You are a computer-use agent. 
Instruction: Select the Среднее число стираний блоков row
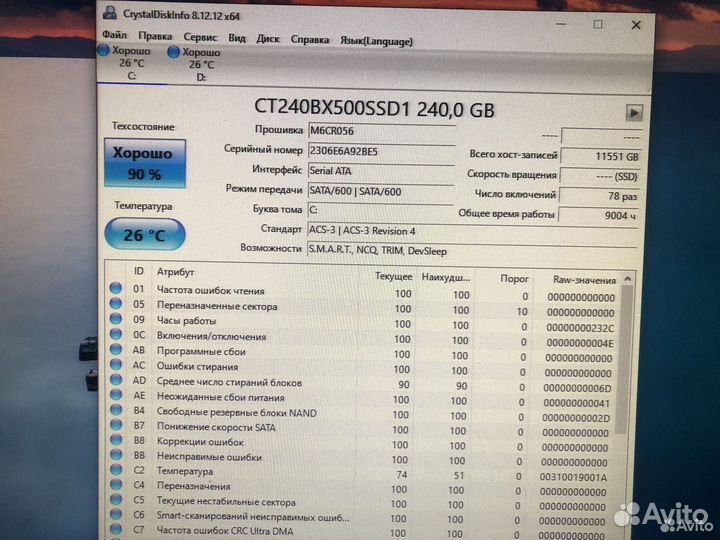[363, 384]
